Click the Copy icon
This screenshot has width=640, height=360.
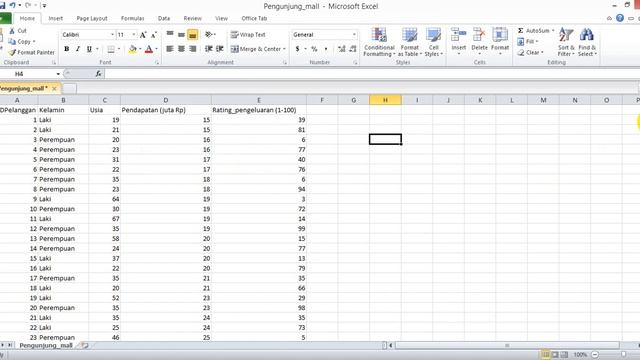tap(12, 42)
